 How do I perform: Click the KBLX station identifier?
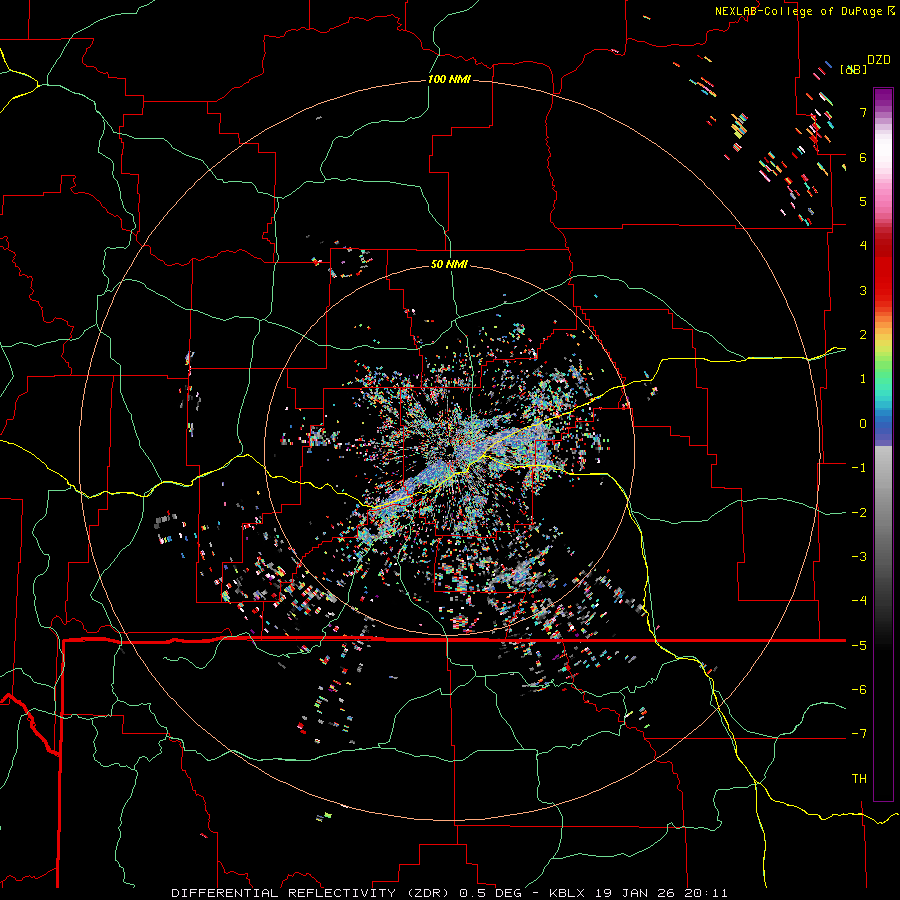pos(567,893)
